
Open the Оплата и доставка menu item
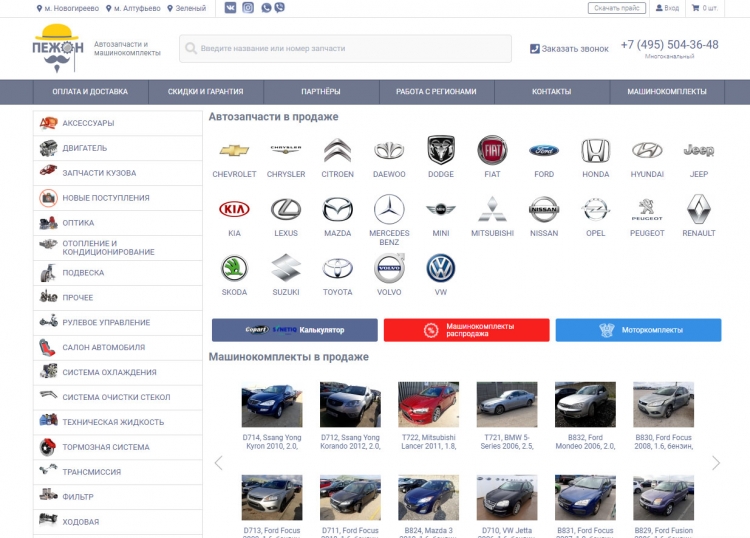pyautogui.click(x=90, y=92)
